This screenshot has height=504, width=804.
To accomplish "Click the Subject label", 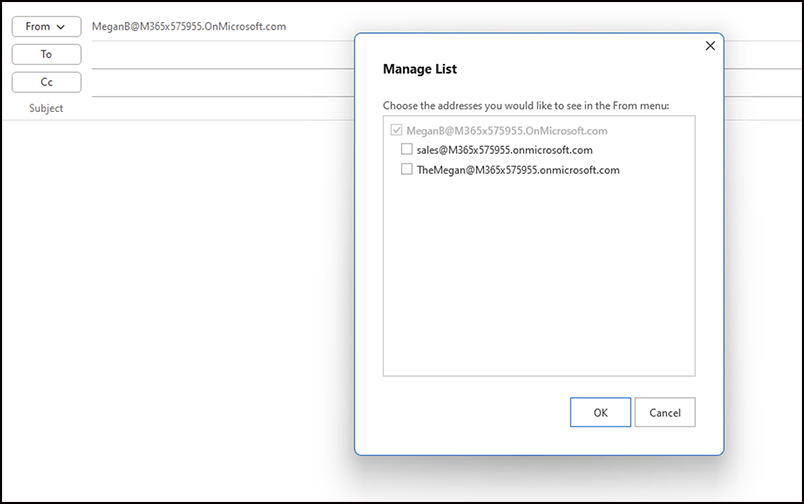I will [x=46, y=108].
